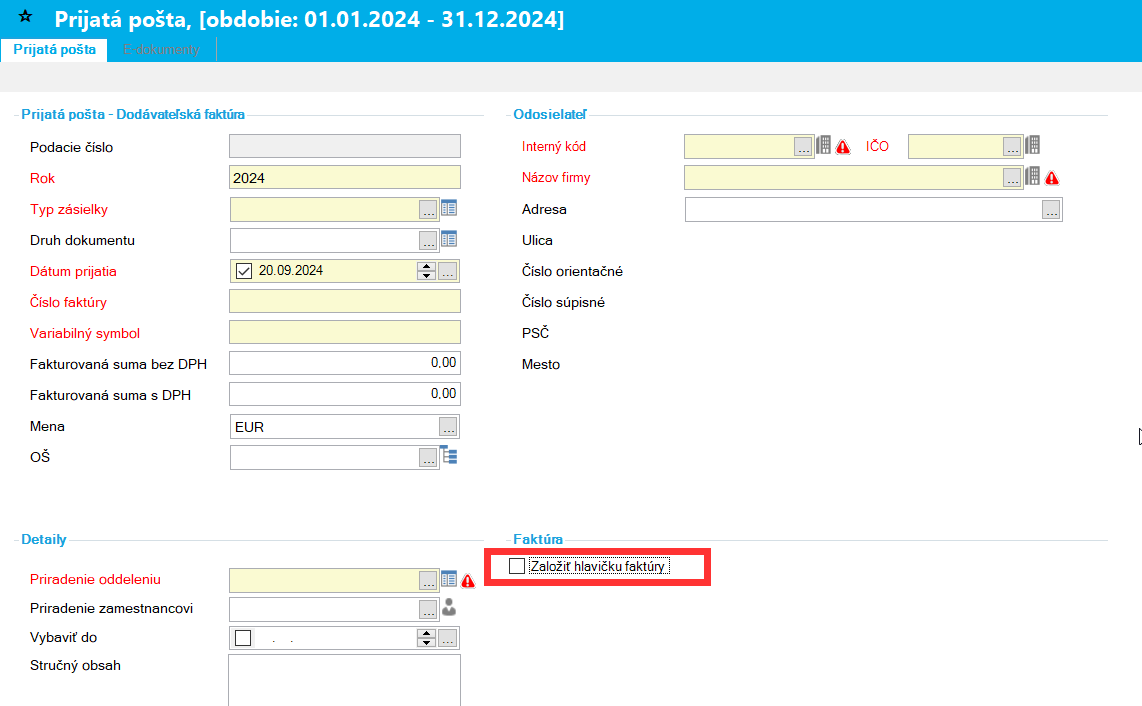Open the Typ zásielky ellipsis lookup
1142x706 pixels.
(x=428, y=210)
